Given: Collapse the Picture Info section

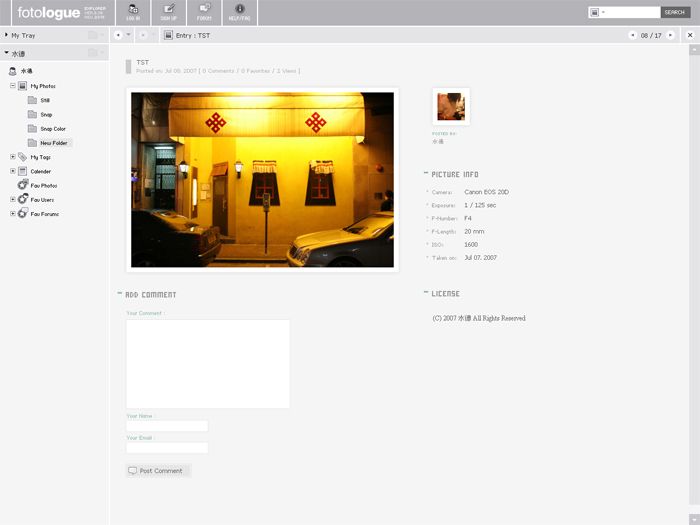Looking at the screenshot, I should [x=426, y=173].
